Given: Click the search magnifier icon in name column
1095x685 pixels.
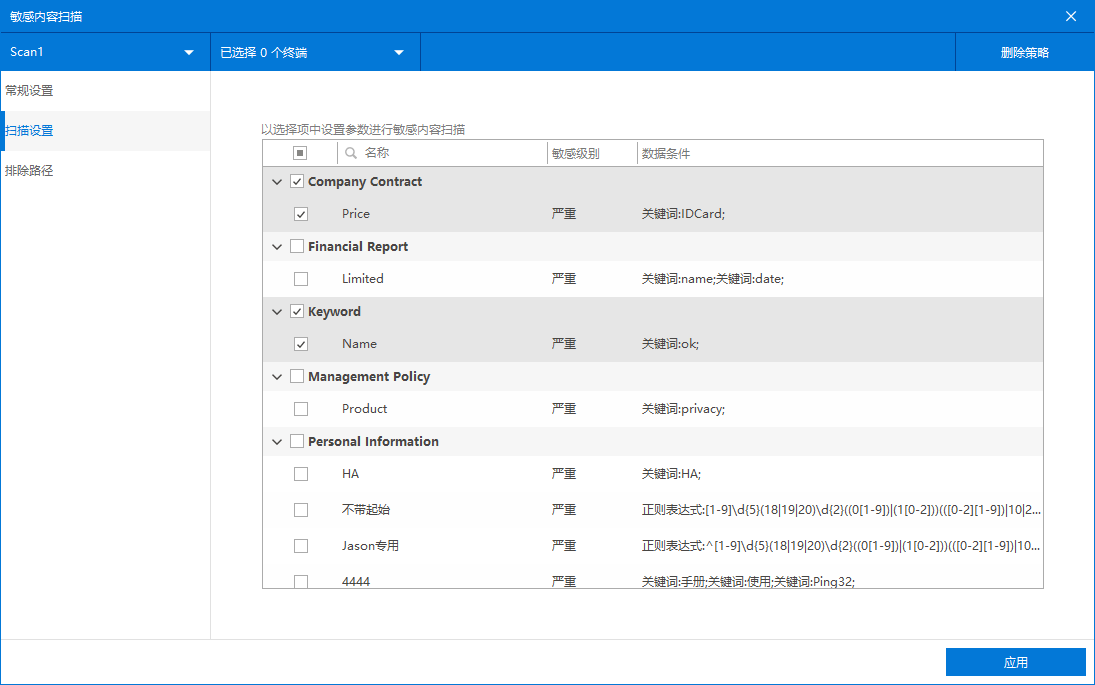Looking at the screenshot, I should (x=351, y=154).
